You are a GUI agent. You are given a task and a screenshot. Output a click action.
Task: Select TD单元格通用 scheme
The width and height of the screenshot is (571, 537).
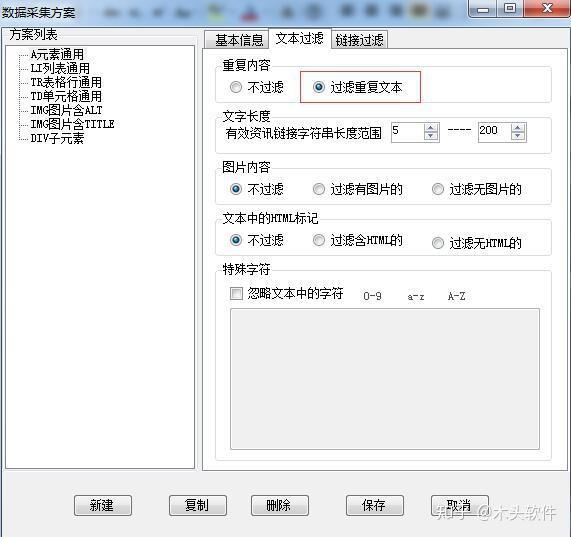click(x=66, y=96)
